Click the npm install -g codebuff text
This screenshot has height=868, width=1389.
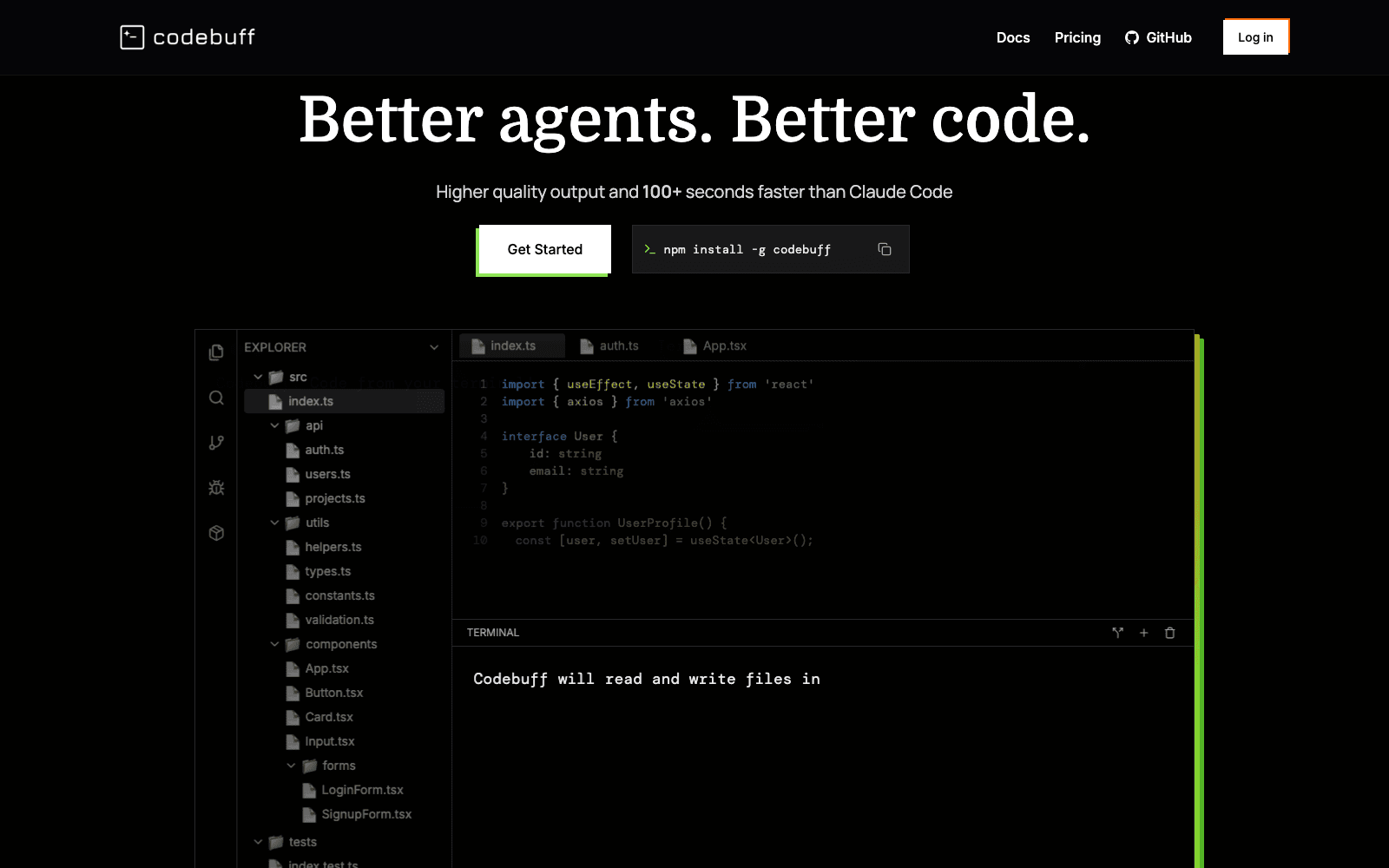click(x=747, y=250)
